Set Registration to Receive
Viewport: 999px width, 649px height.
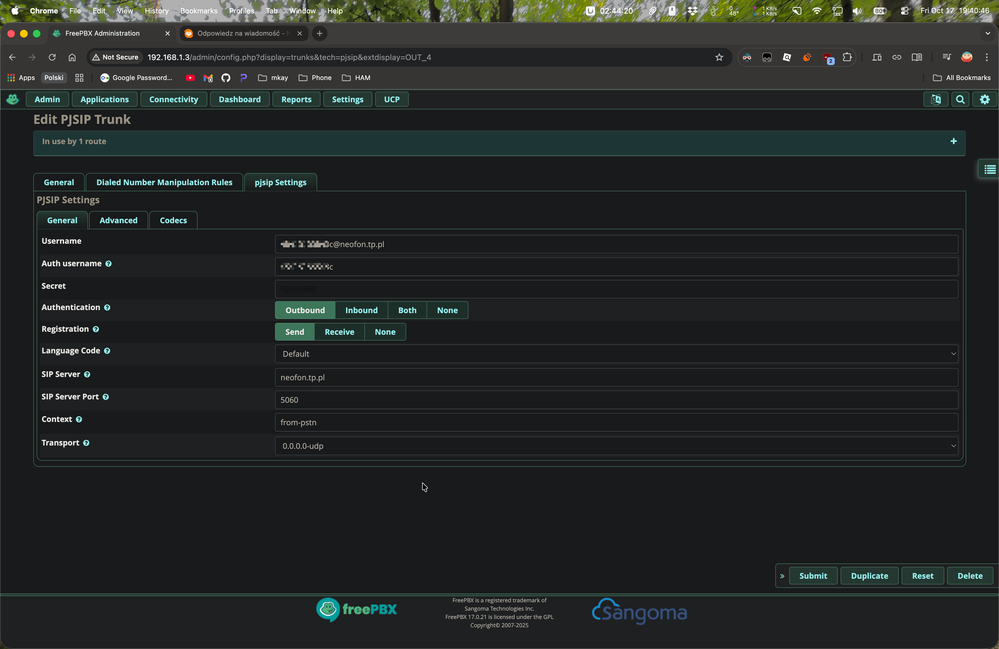pos(339,332)
